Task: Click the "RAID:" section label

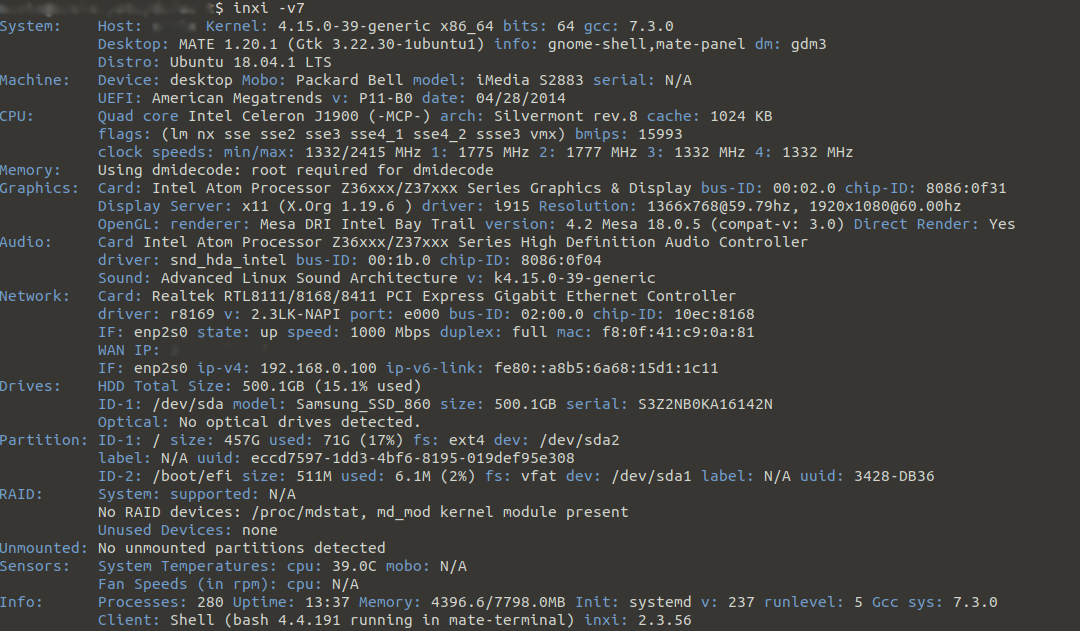Action: point(21,494)
